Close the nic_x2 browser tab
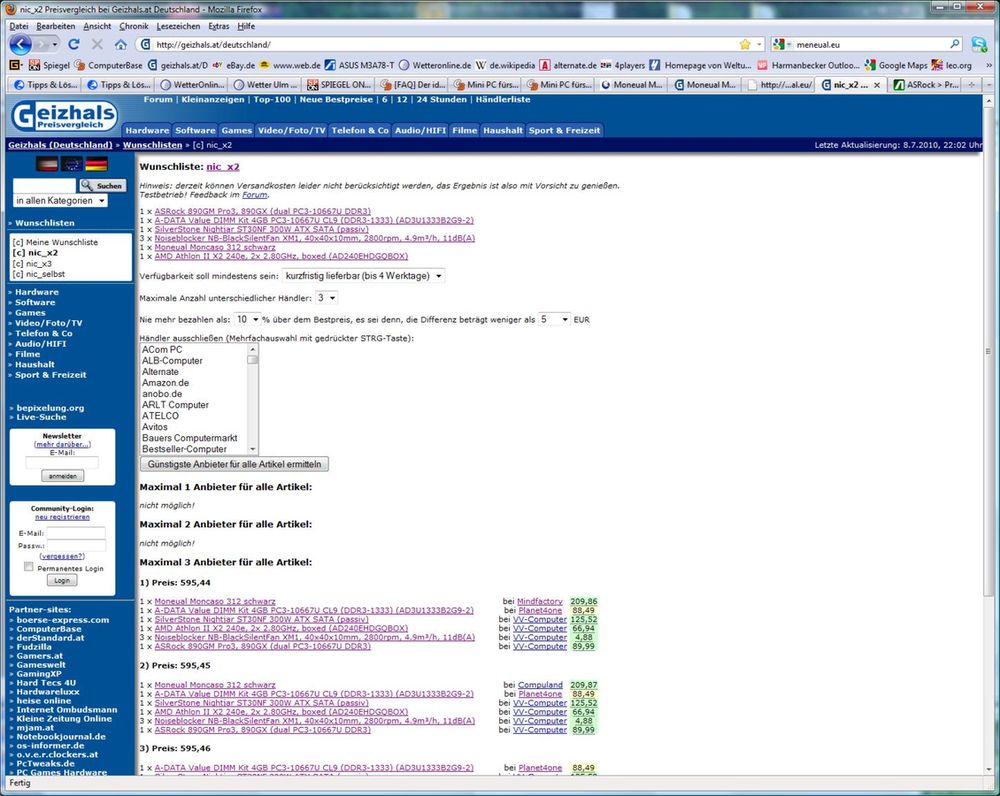Viewport: 1000px width, 796px height. [x=877, y=84]
